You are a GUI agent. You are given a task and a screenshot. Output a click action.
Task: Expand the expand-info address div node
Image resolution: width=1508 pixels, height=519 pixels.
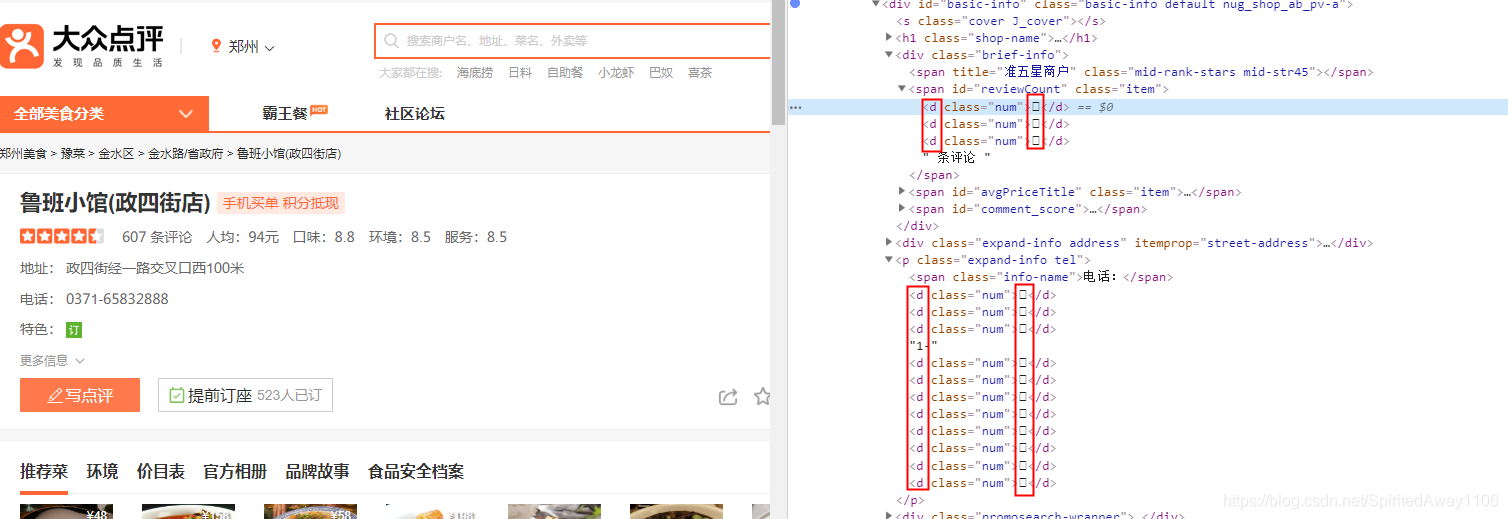pos(890,242)
